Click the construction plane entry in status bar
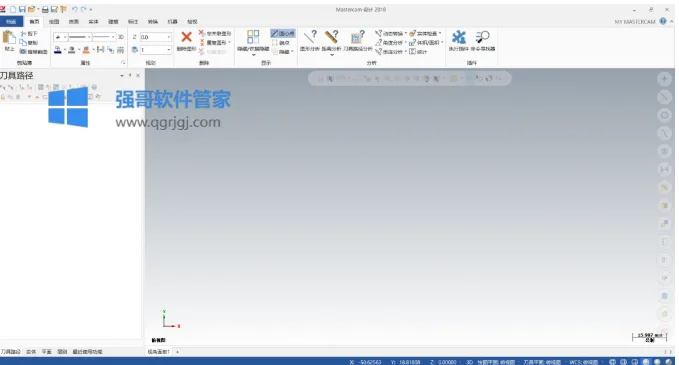 coord(496,362)
